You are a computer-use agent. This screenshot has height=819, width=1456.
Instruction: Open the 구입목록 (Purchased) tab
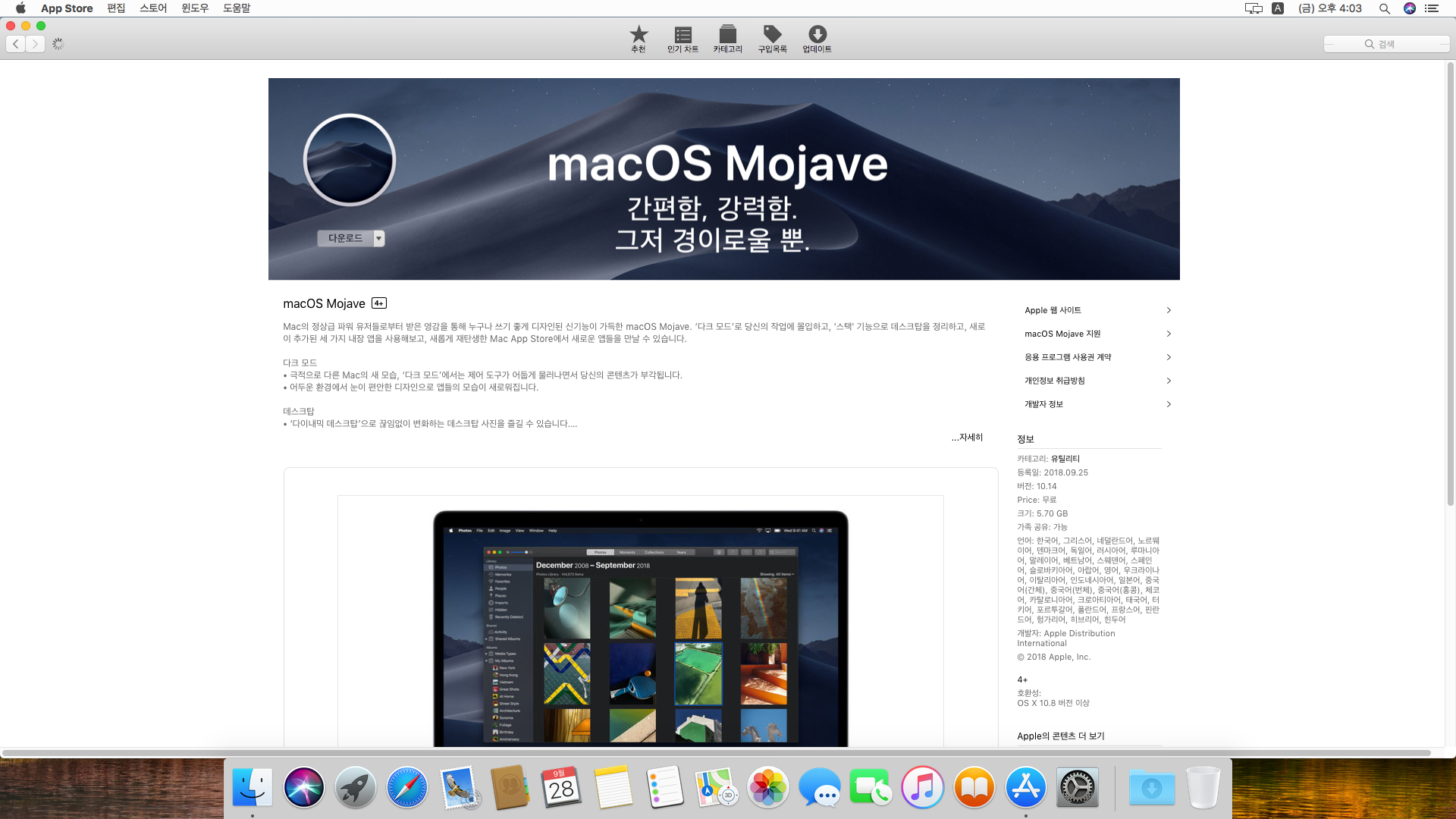point(772,39)
